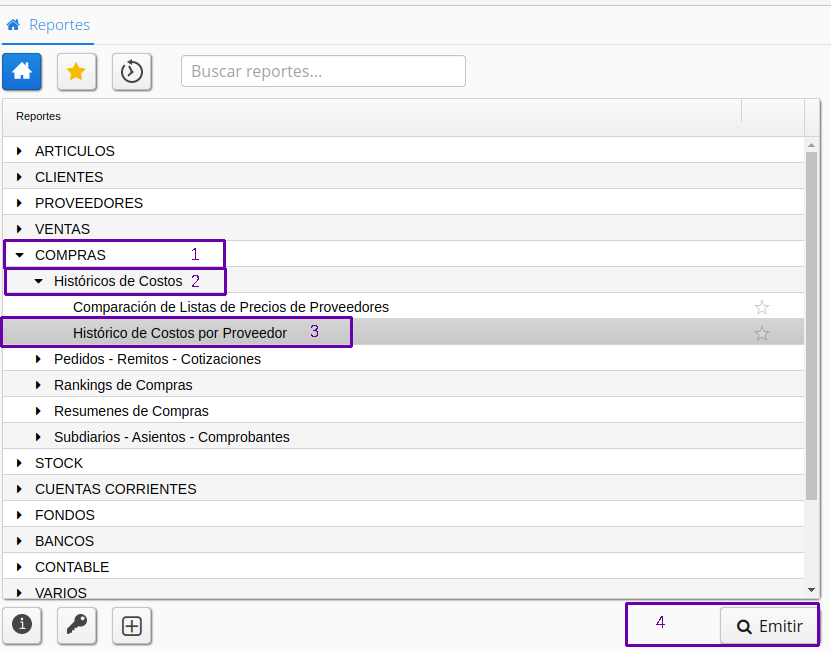Select the Rankings de Compras label
This screenshot has width=831, height=652.
tap(123, 385)
